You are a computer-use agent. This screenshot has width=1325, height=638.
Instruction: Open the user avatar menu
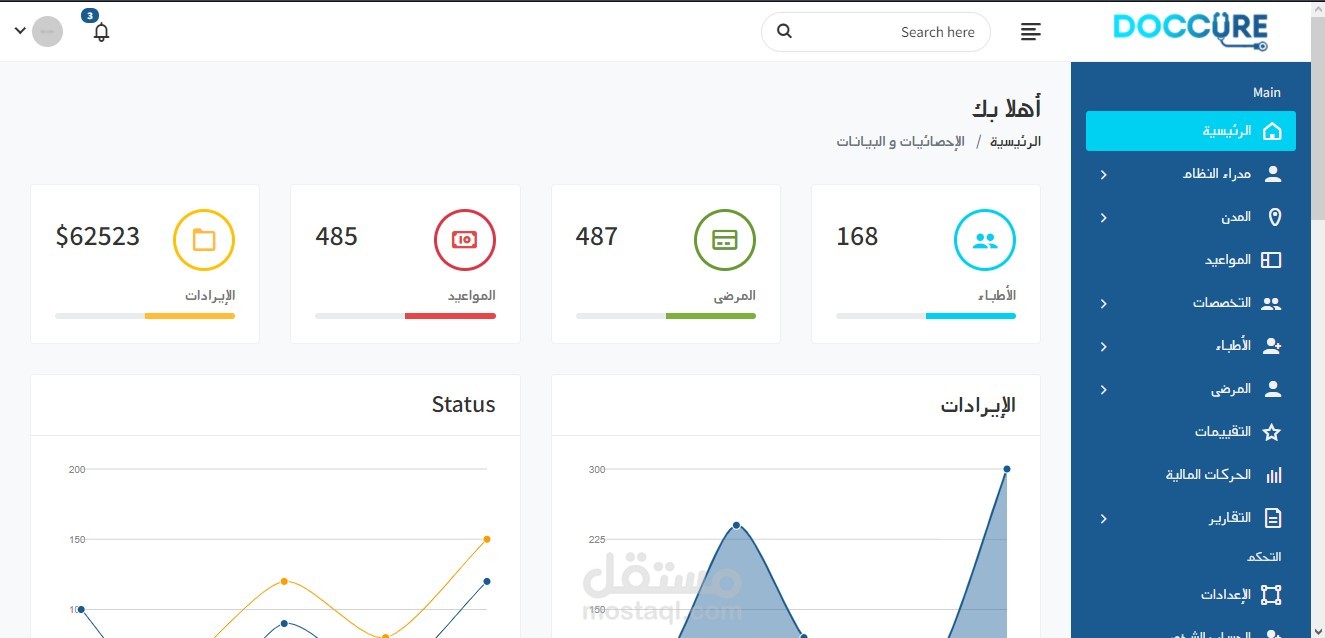47,31
